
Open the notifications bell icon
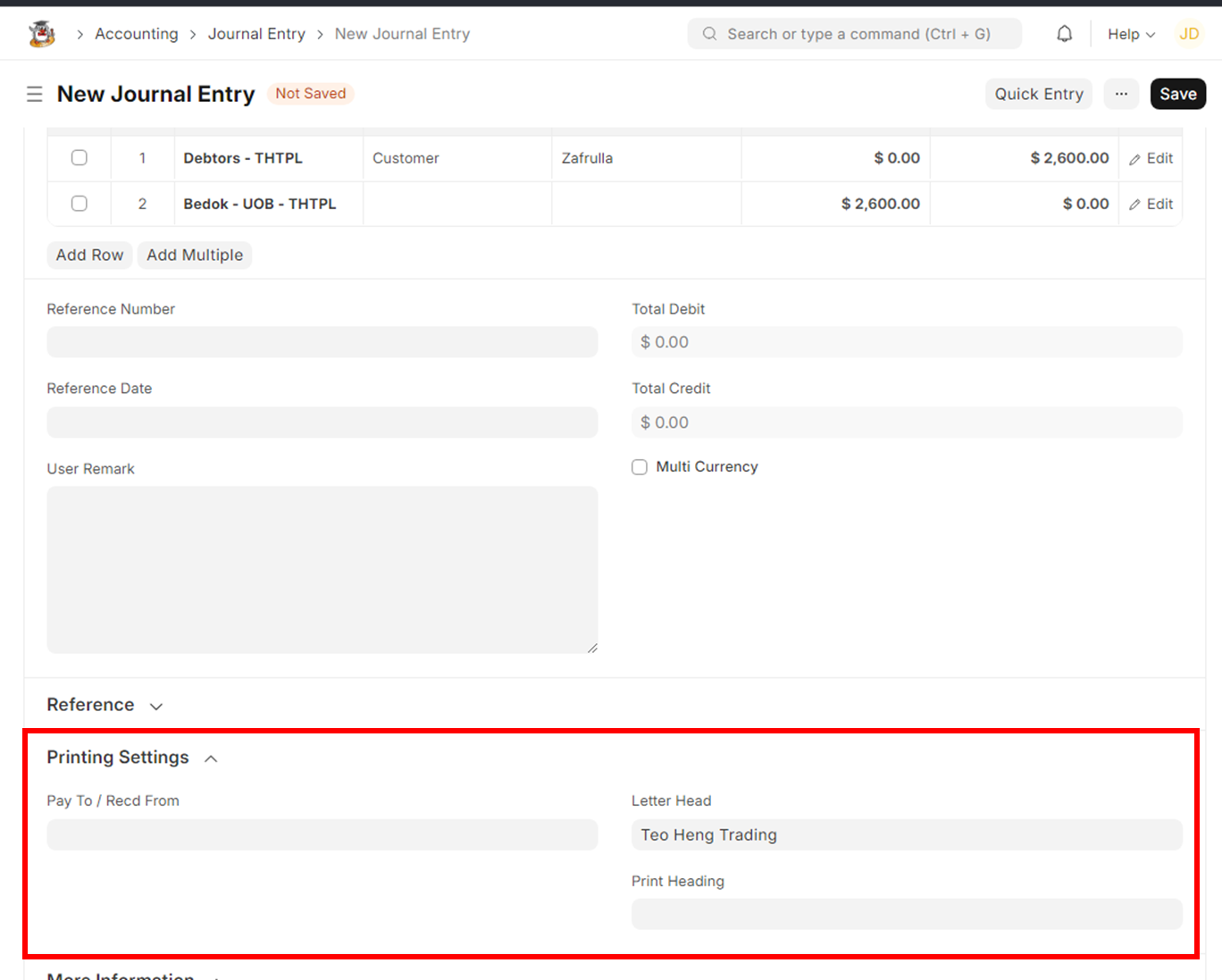tap(1064, 34)
